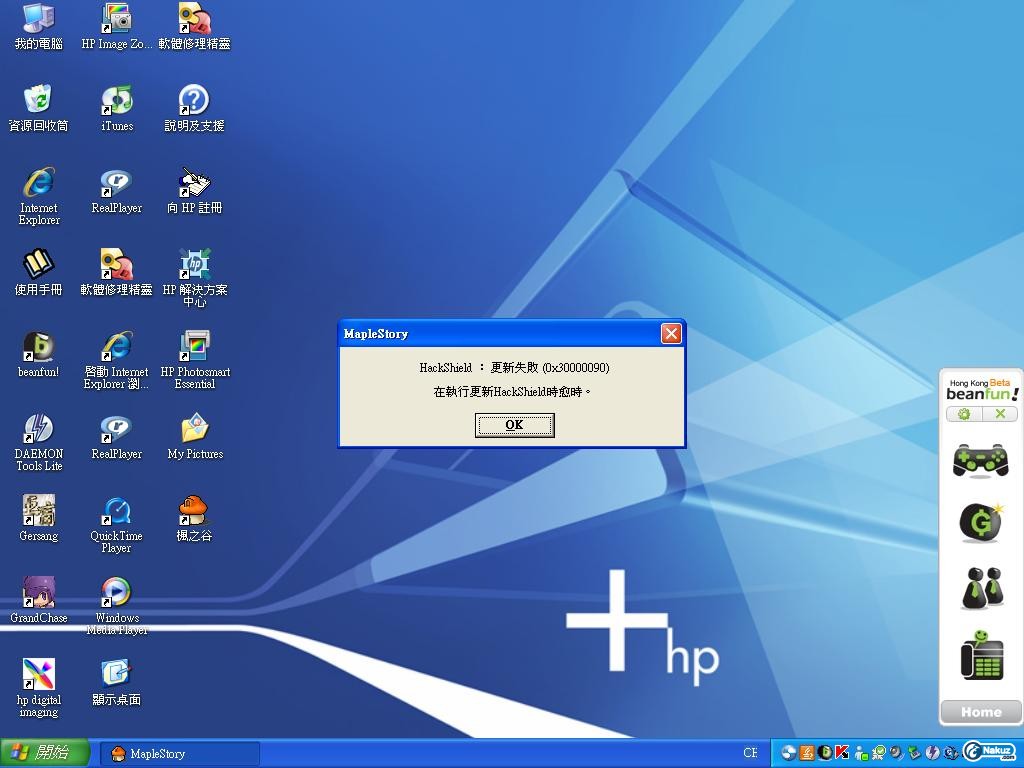Click the Kaspersky tray icon
The height and width of the screenshot is (768, 1024).
click(842, 753)
